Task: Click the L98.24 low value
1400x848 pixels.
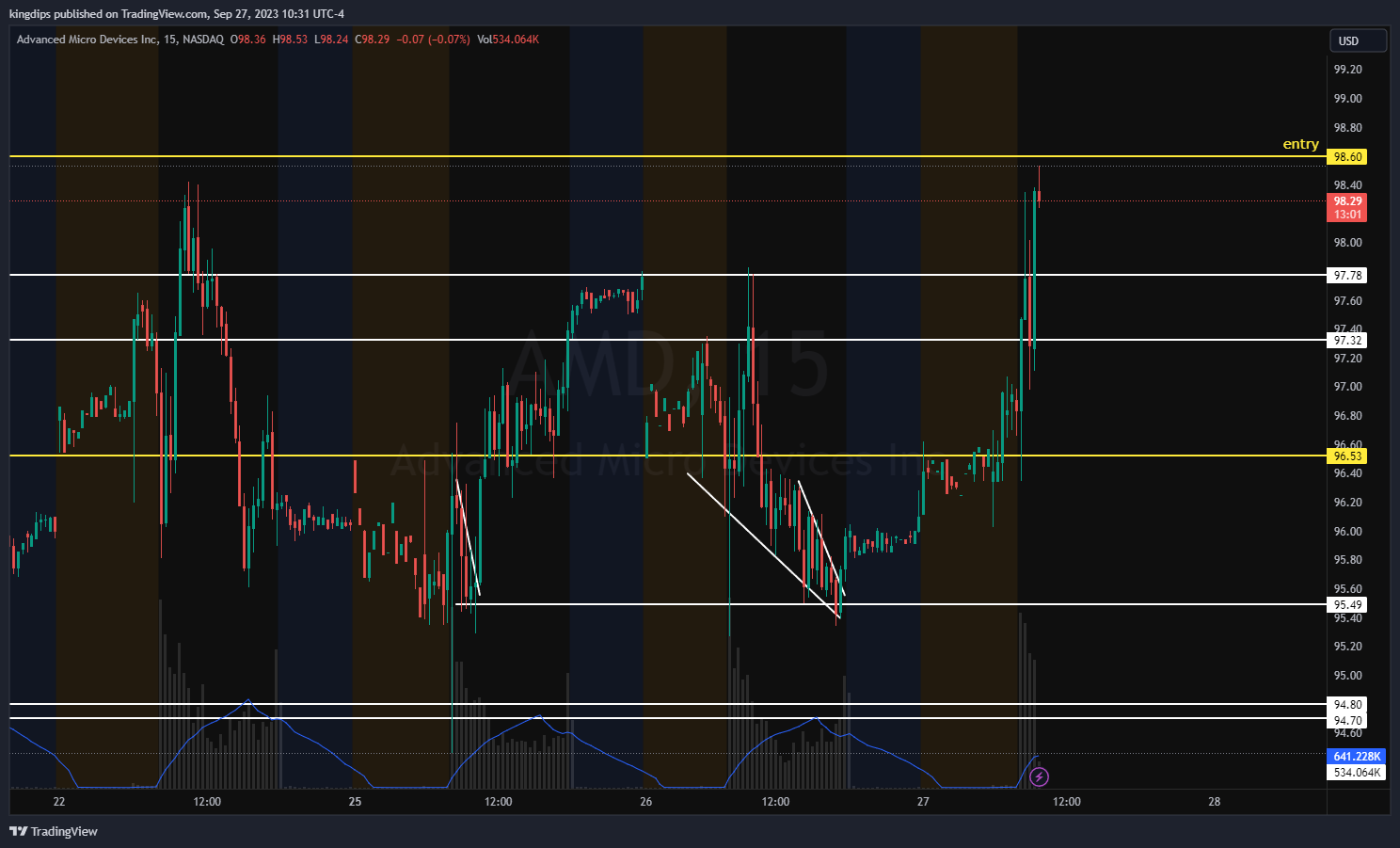Action: click(331, 40)
